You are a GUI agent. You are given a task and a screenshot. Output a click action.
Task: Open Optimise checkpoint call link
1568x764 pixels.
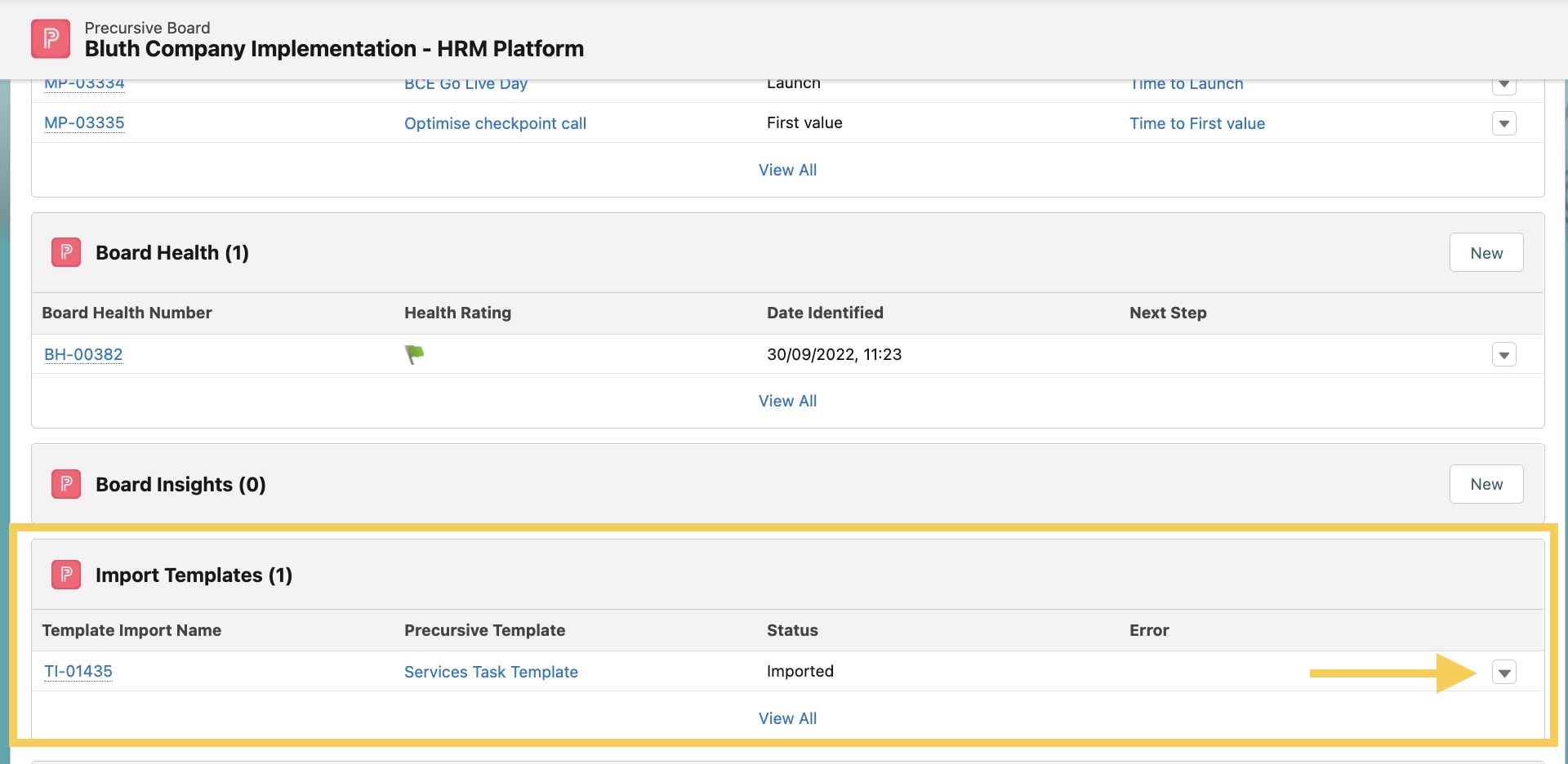tap(495, 123)
